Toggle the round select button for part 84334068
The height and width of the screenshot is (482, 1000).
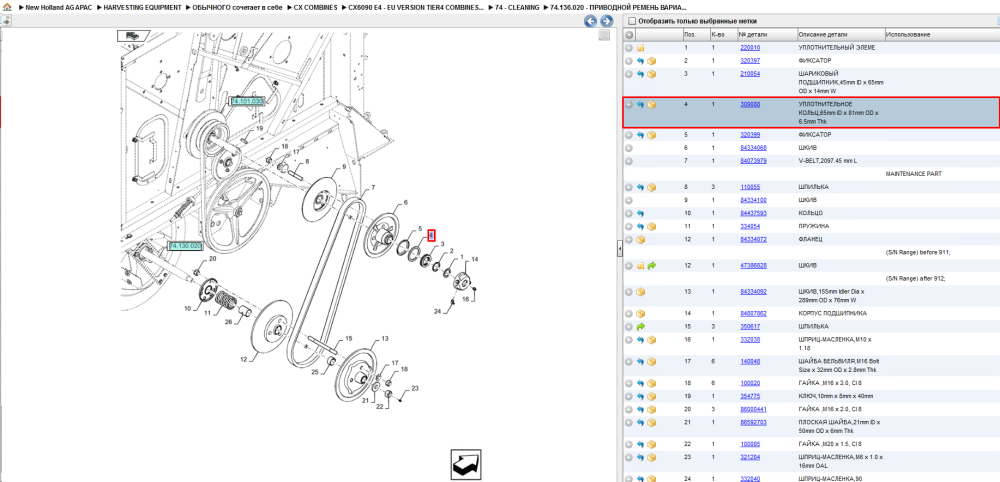(629, 148)
